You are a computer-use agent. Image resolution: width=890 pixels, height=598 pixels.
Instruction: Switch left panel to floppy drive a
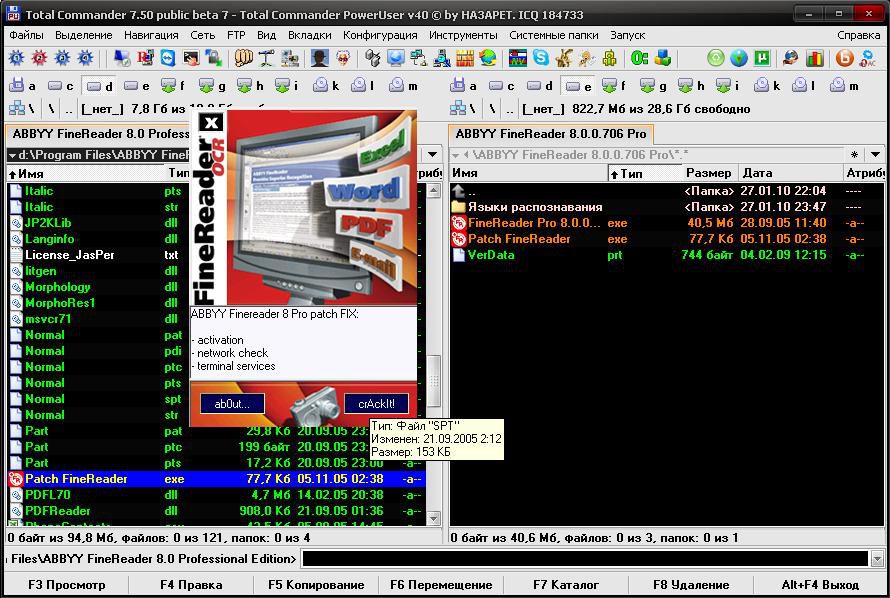(23, 86)
